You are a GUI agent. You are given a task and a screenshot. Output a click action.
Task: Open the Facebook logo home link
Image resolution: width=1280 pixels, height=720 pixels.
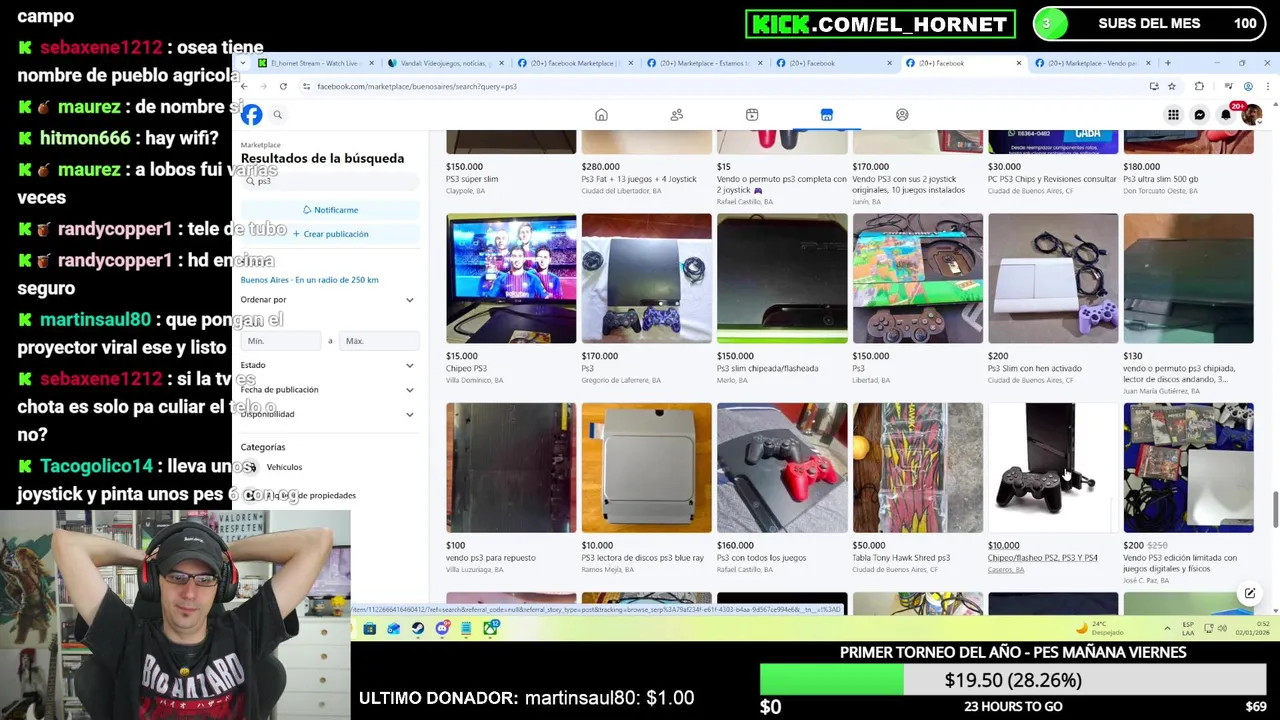[251, 114]
